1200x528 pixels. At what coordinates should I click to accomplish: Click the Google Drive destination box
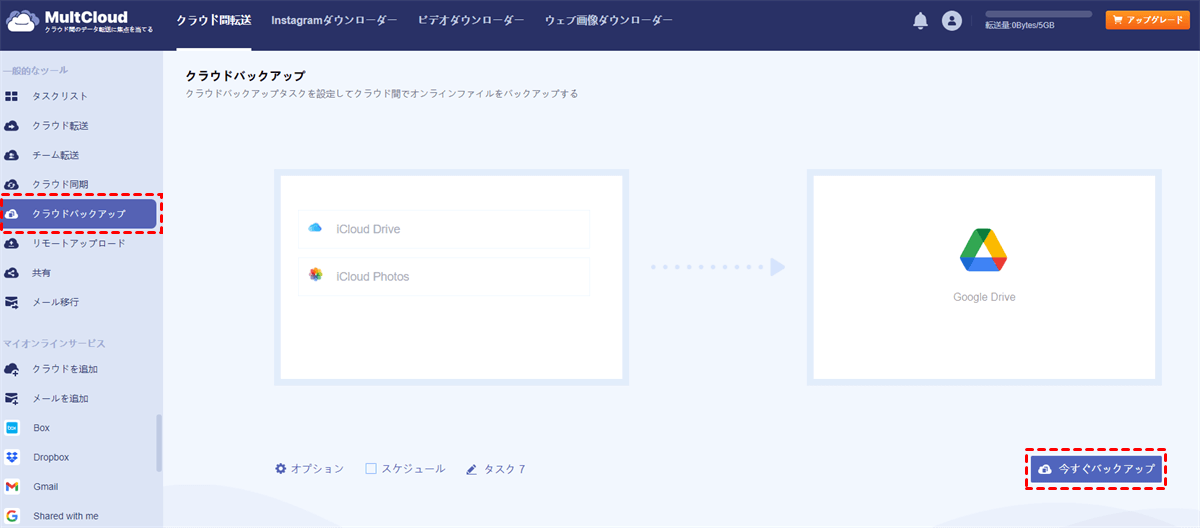[x=984, y=277]
